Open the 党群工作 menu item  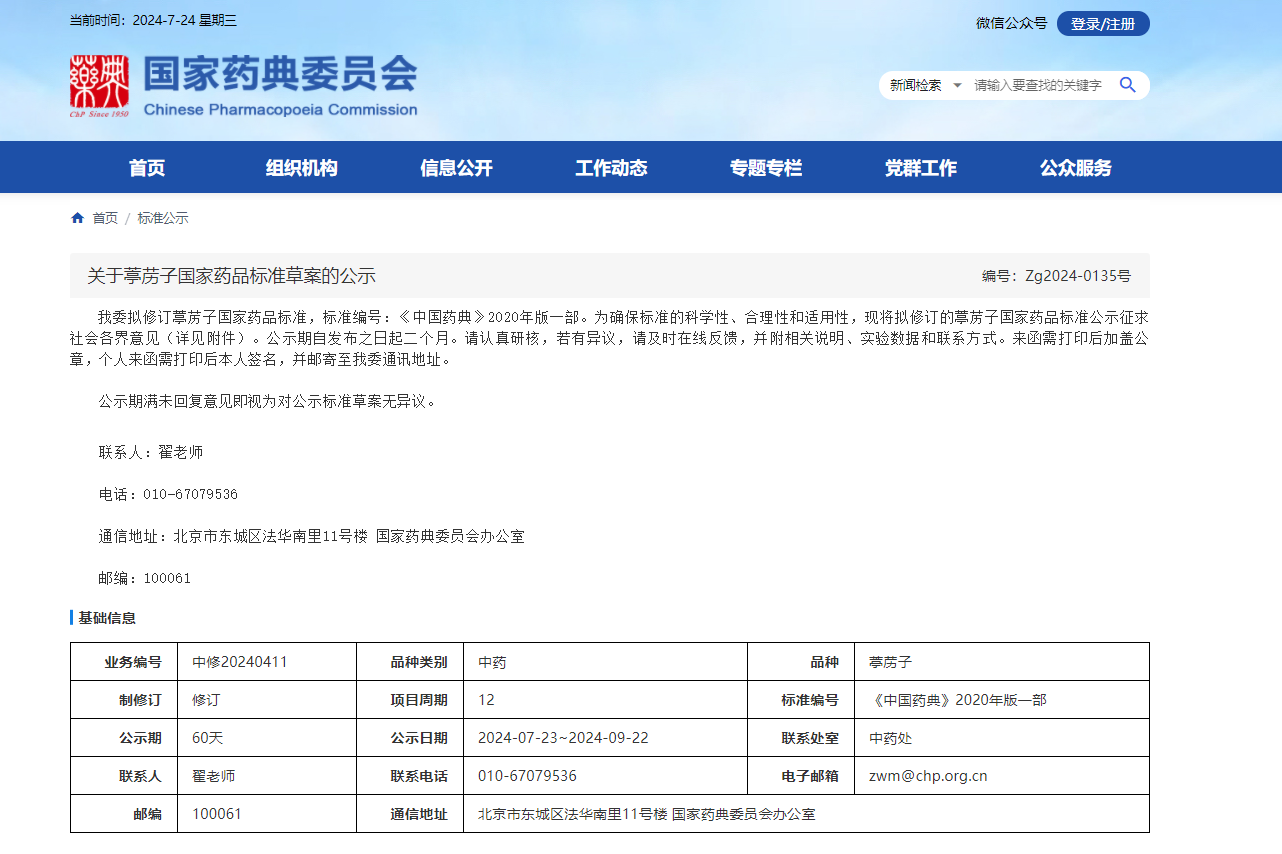coord(920,168)
